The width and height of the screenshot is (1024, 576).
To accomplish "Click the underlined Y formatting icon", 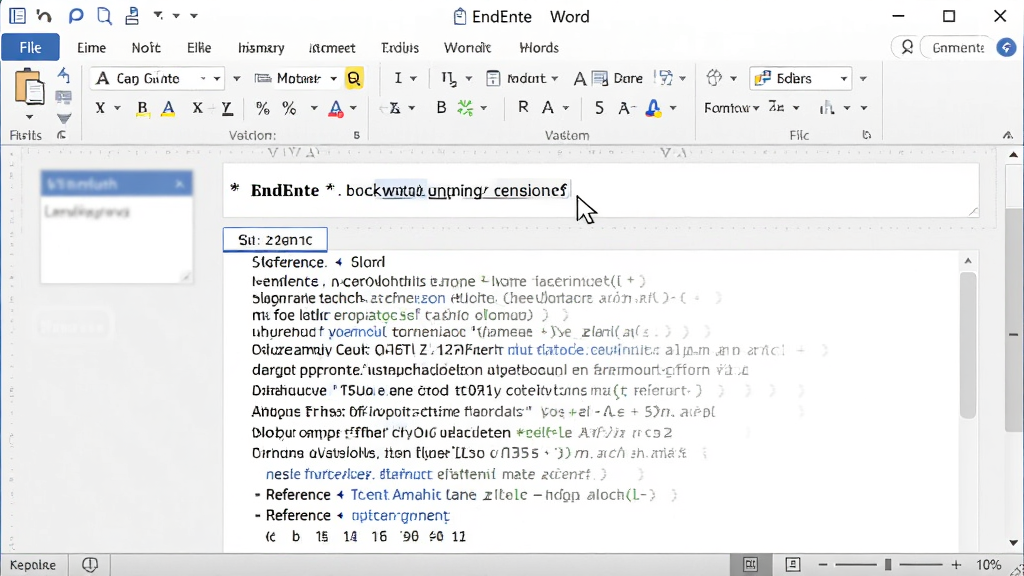I will click(227, 108).
